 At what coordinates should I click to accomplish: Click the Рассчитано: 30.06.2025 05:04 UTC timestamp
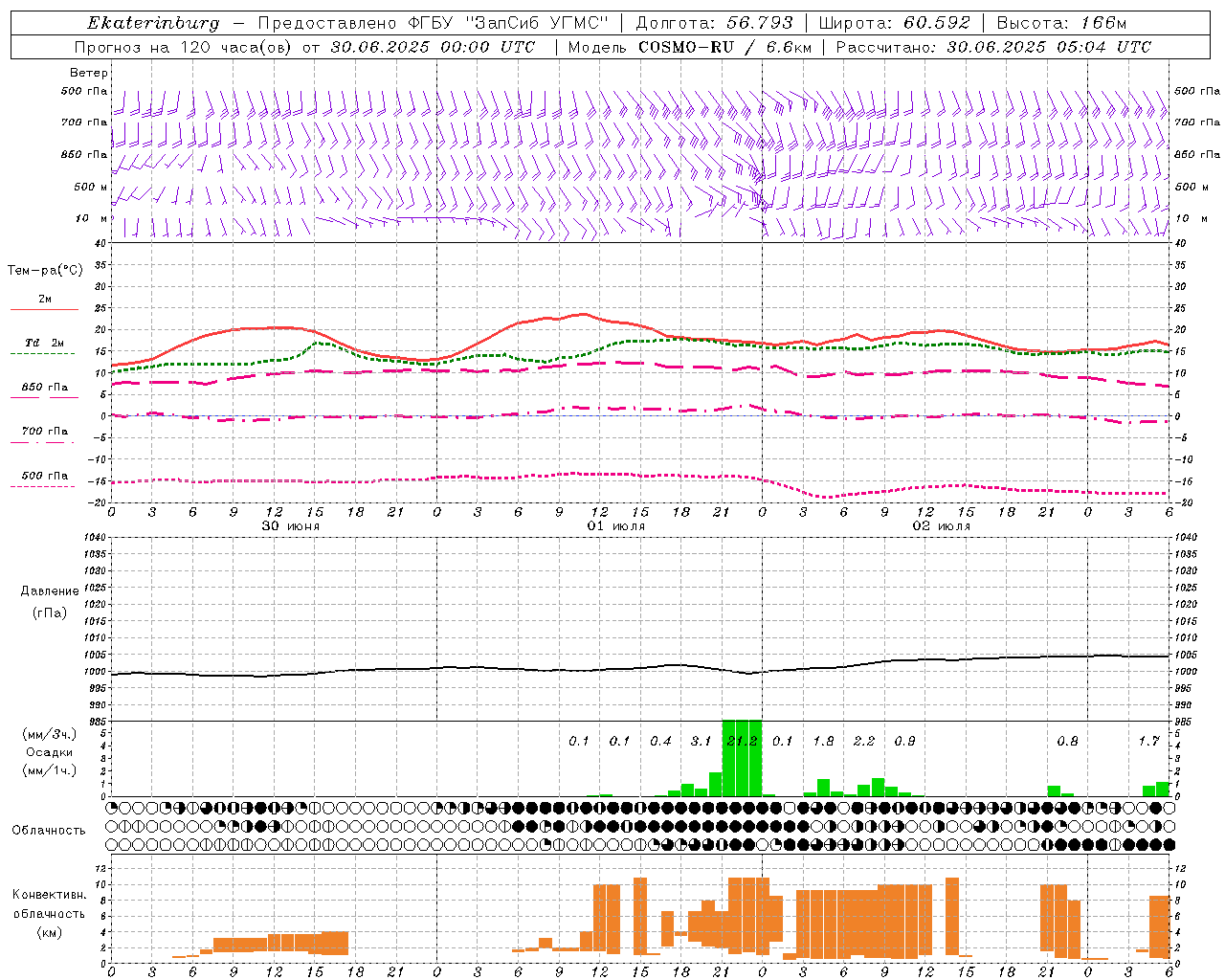[993, 47]
